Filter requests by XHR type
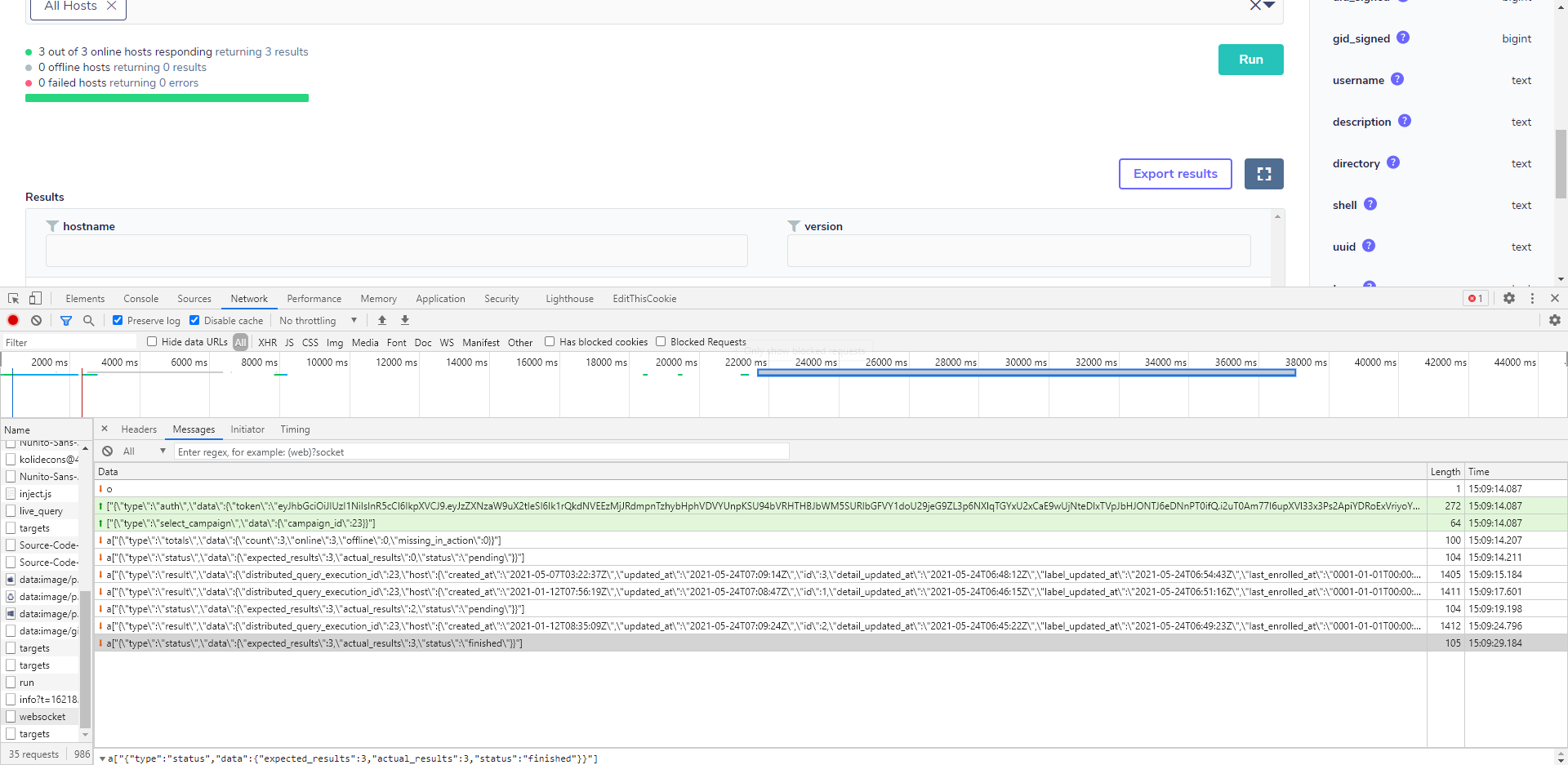This screenshot has width=1568, height=765. pyautogui.click(x=267, y=343)
